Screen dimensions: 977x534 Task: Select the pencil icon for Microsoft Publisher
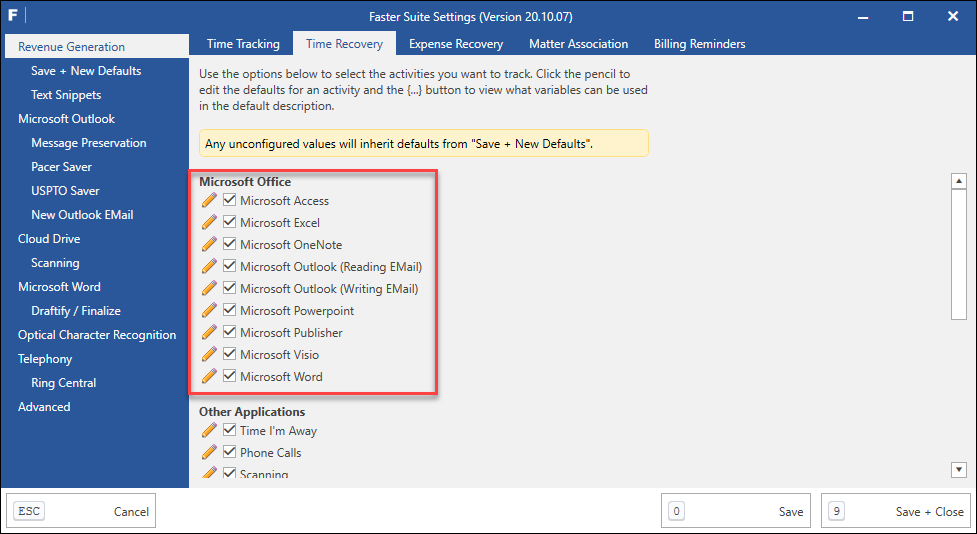coord(209,332)
